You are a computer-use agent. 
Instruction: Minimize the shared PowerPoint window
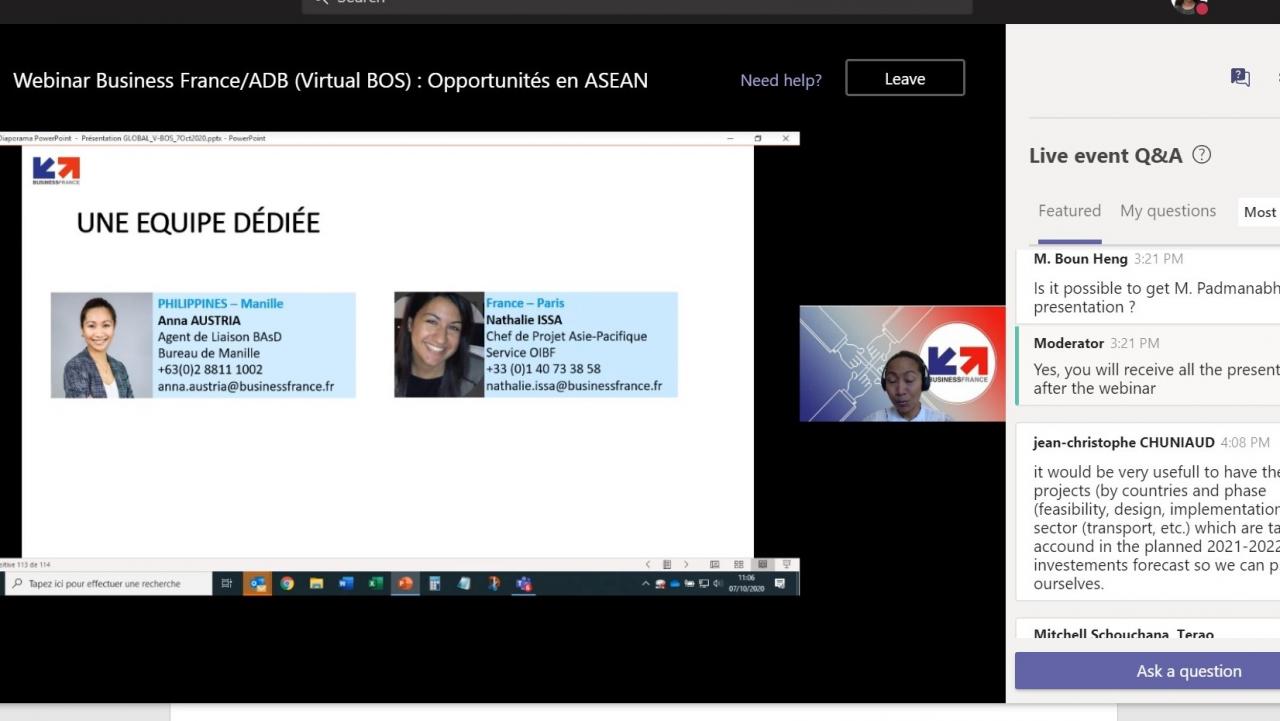(x=731, y=138)
